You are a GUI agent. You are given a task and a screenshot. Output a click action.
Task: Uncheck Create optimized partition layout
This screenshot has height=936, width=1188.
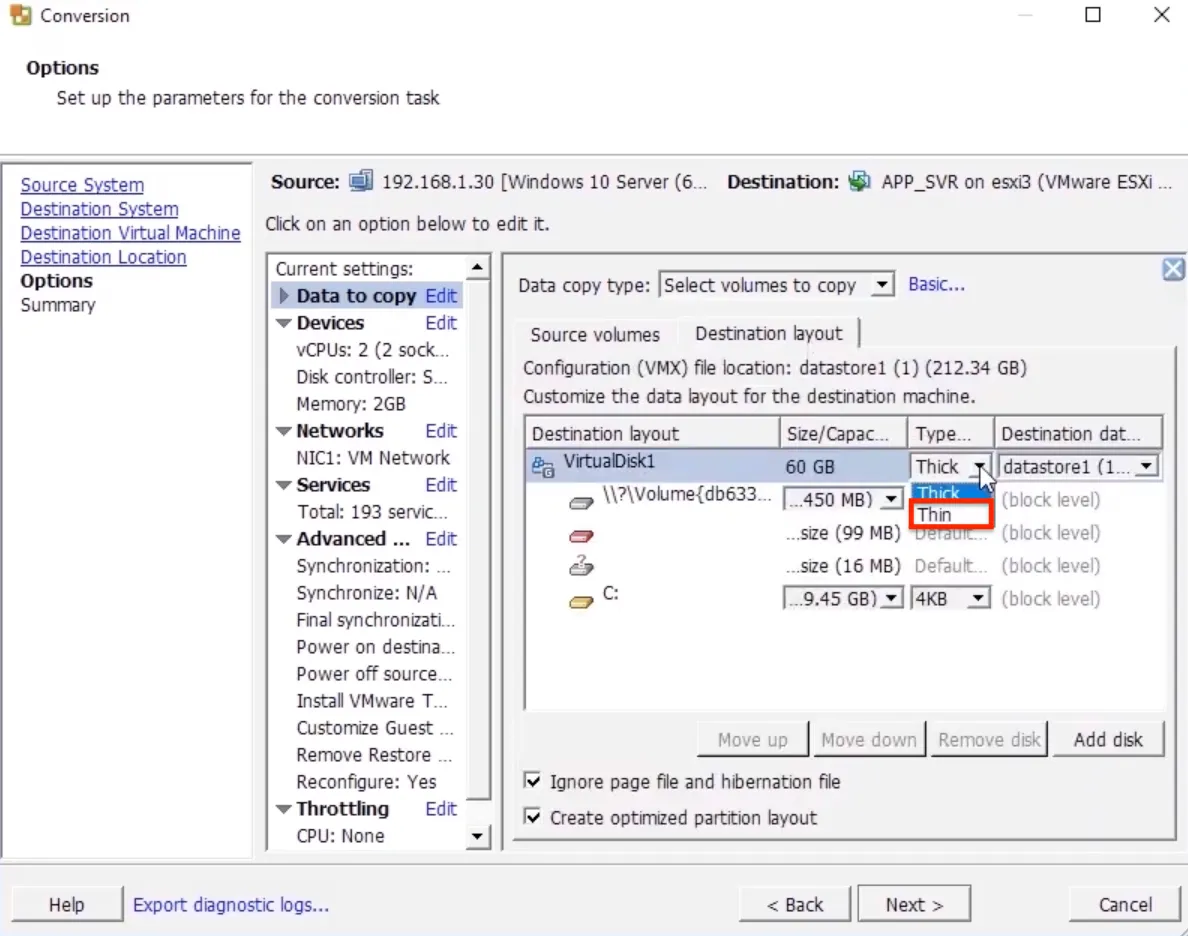tap(533, 818)
